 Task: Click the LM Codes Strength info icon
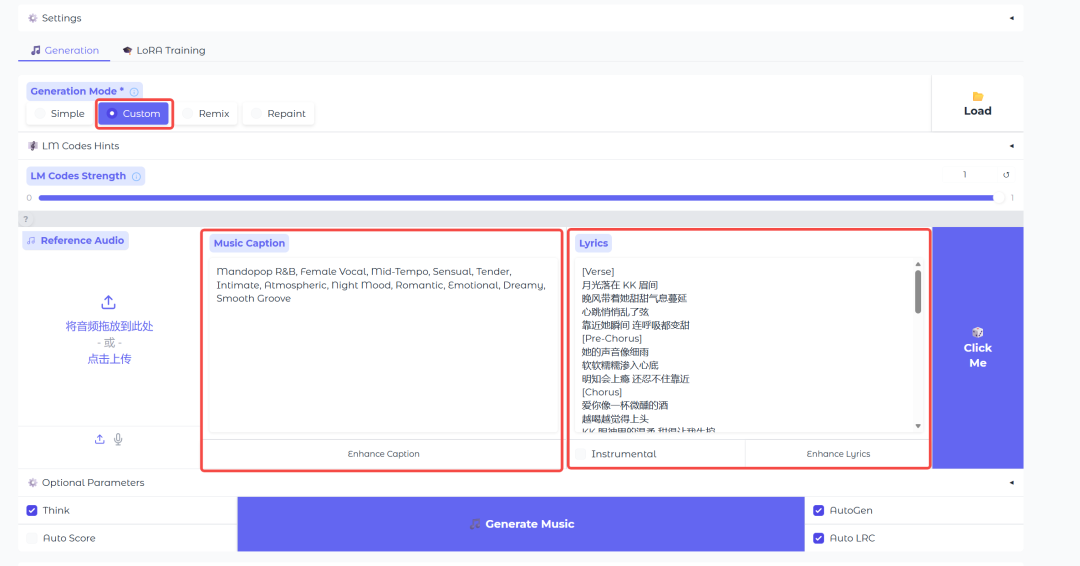pyautogui.click(x=136, y=176)
